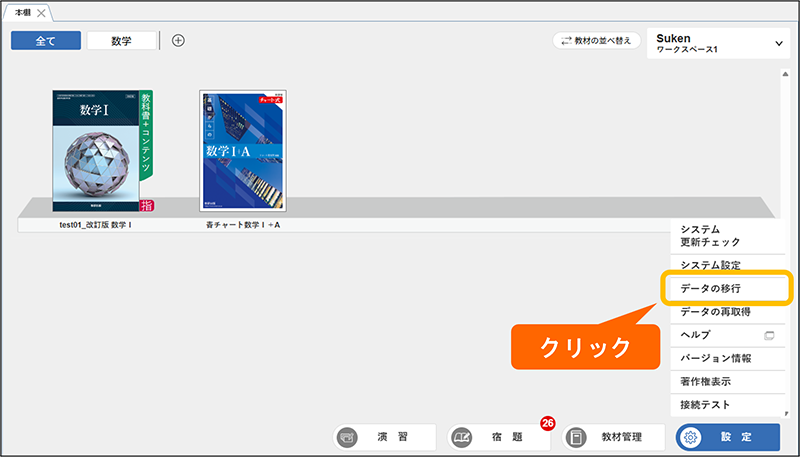Choose システム設定 from the menu
Screen dimensions: 800x457
tap(710, 264)
